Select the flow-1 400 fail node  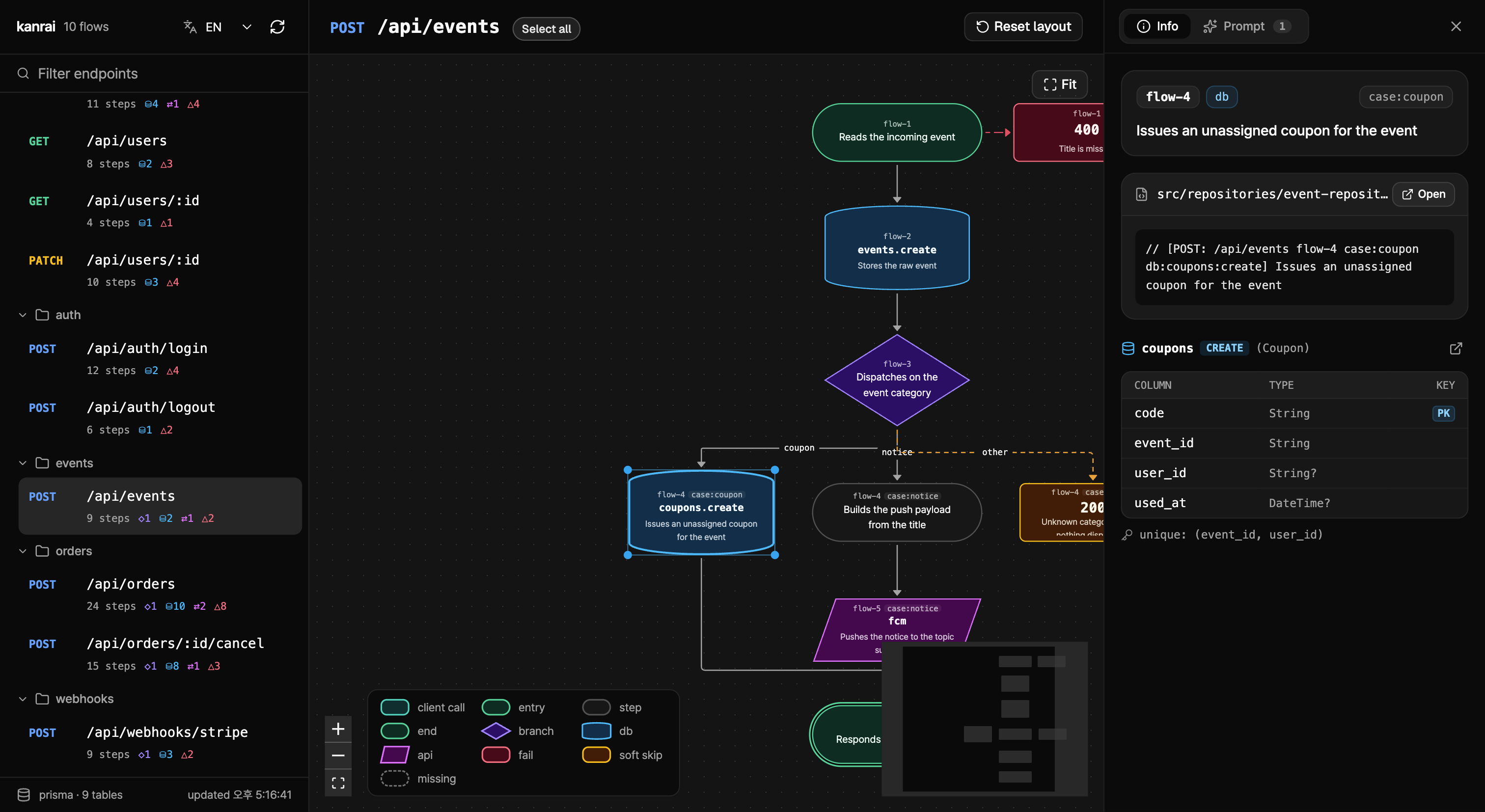pyautogui.click(x=1059, y=133)
